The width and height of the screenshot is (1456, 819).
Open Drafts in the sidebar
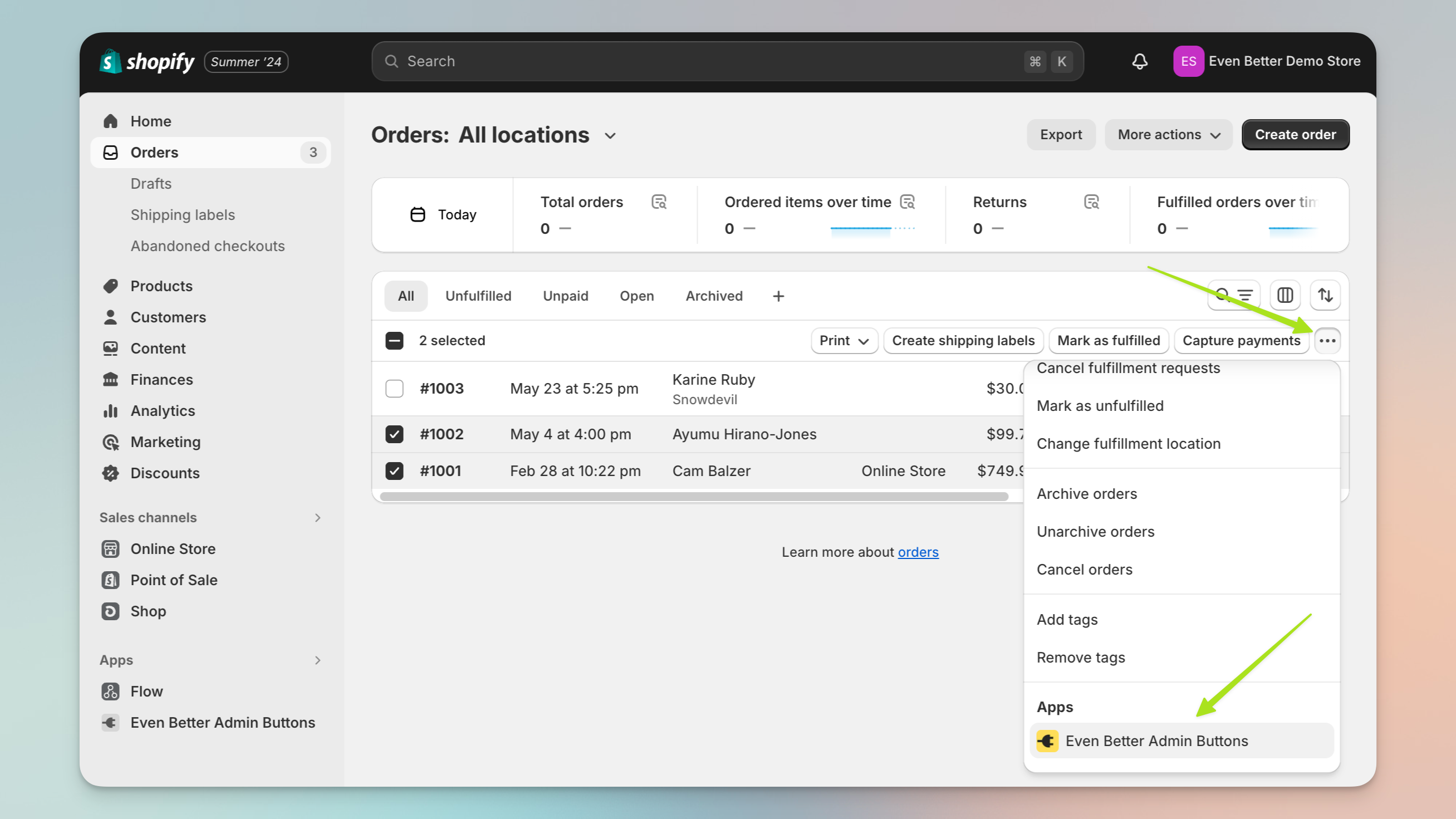click(151, 183)
